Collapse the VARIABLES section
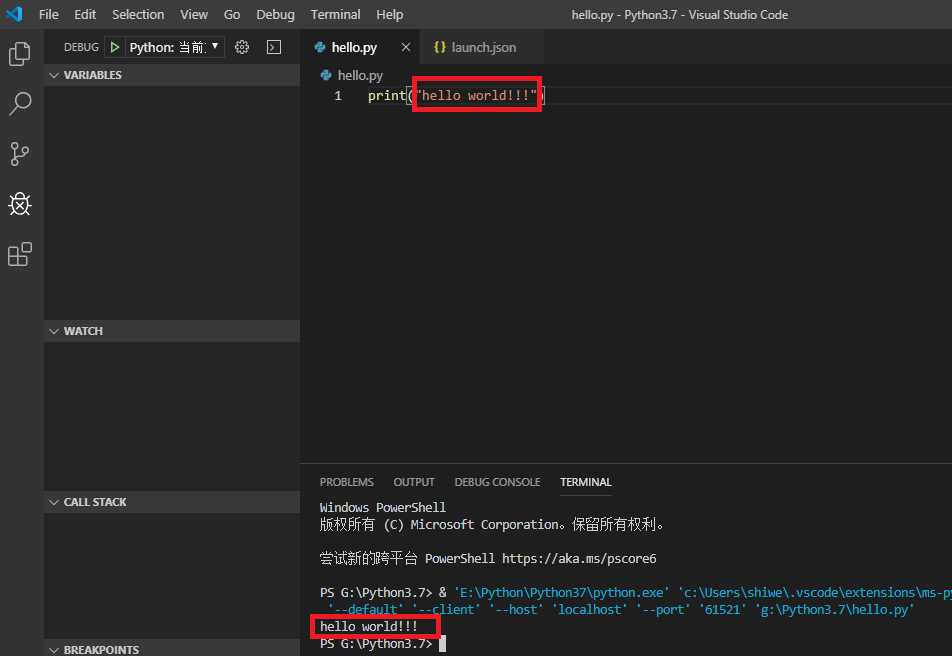This screenshot has width=952, height=656. (x=172, y=75)
